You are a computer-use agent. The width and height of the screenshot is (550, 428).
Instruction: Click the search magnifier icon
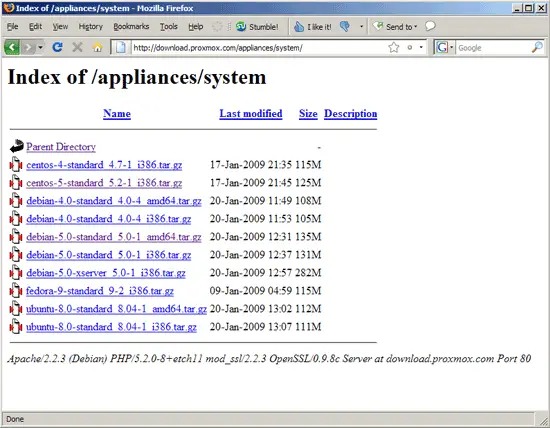coord(537,47)
